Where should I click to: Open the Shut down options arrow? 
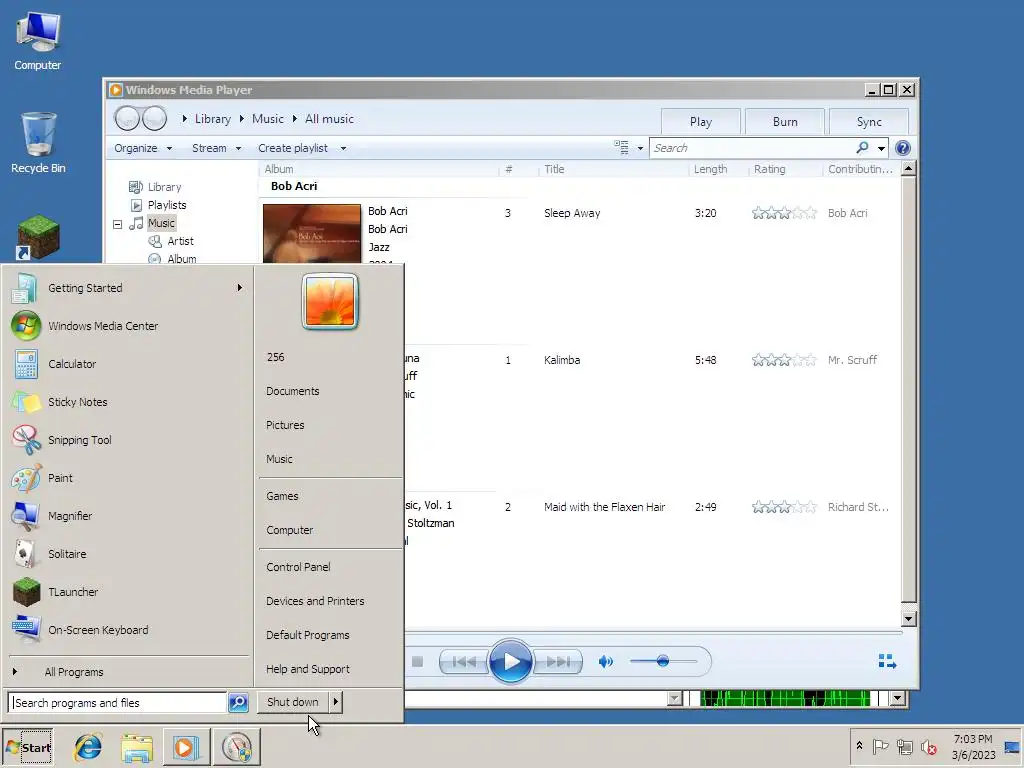click(336, 702)
